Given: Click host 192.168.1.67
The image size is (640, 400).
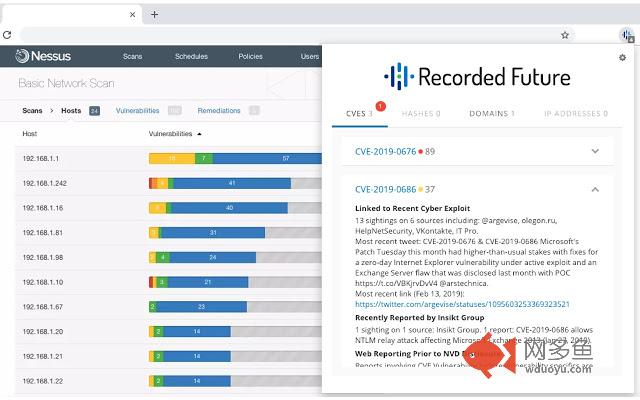Looking at the screenshot, I should click(x=43, y=307).
